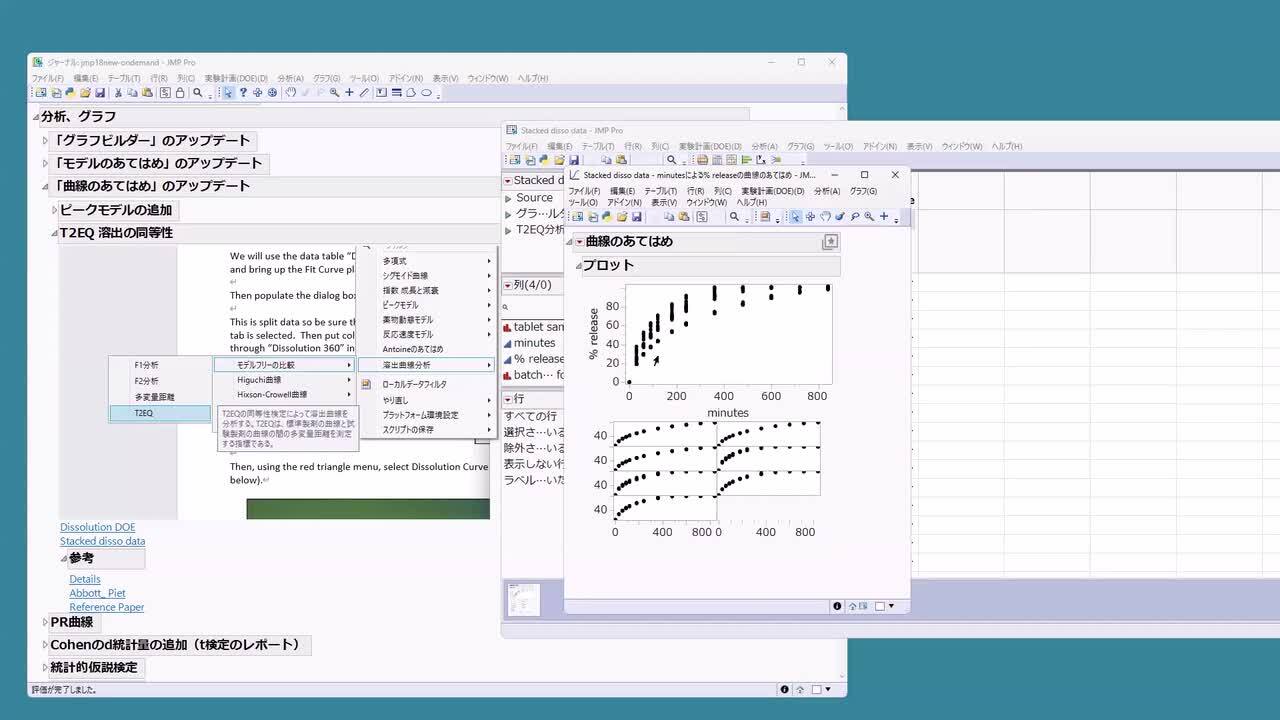The image size is (1280, 720).
Task: Select the plus crosshairs tool in journal toolbar
Action: pyautogui.click(x=349, y=92)
